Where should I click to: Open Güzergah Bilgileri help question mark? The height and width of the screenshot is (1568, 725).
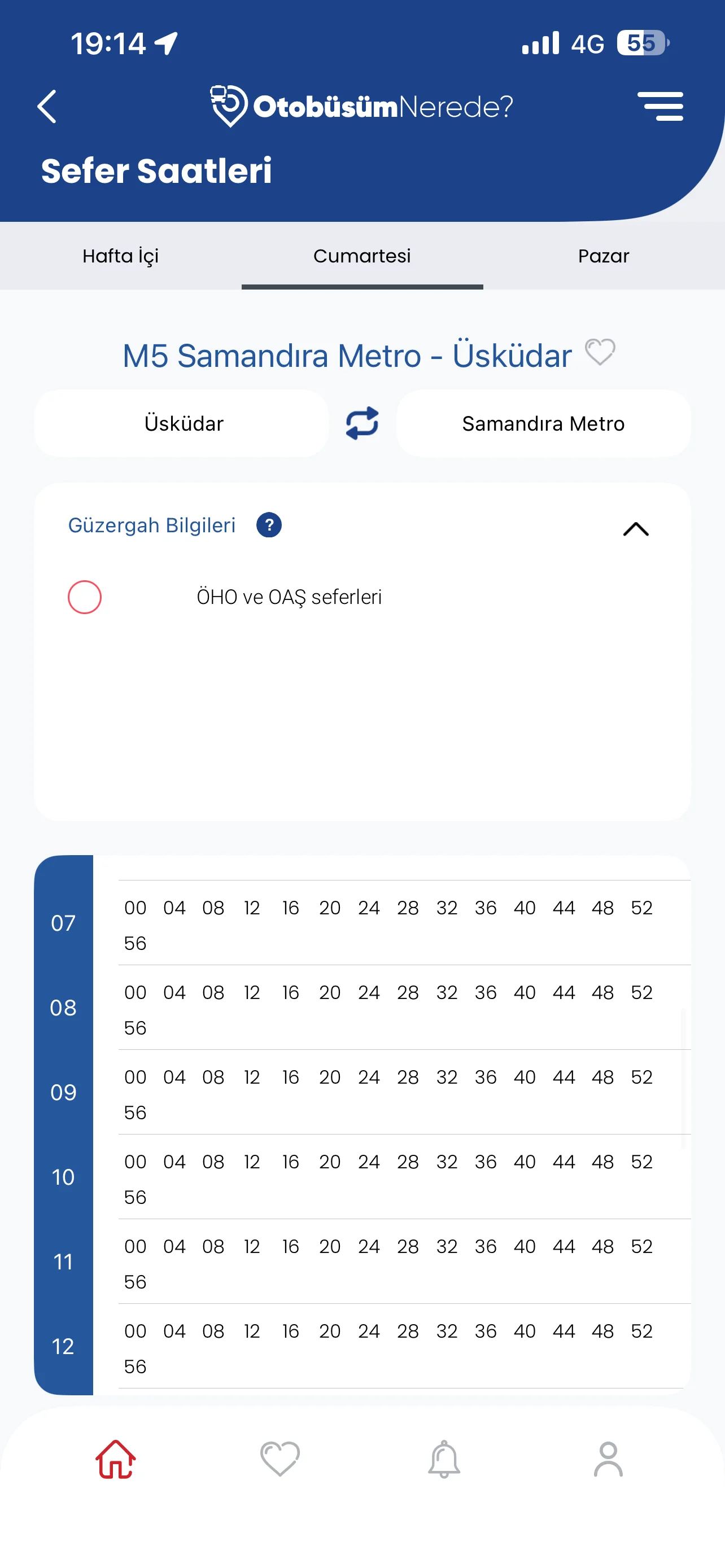tap(268, 525)
